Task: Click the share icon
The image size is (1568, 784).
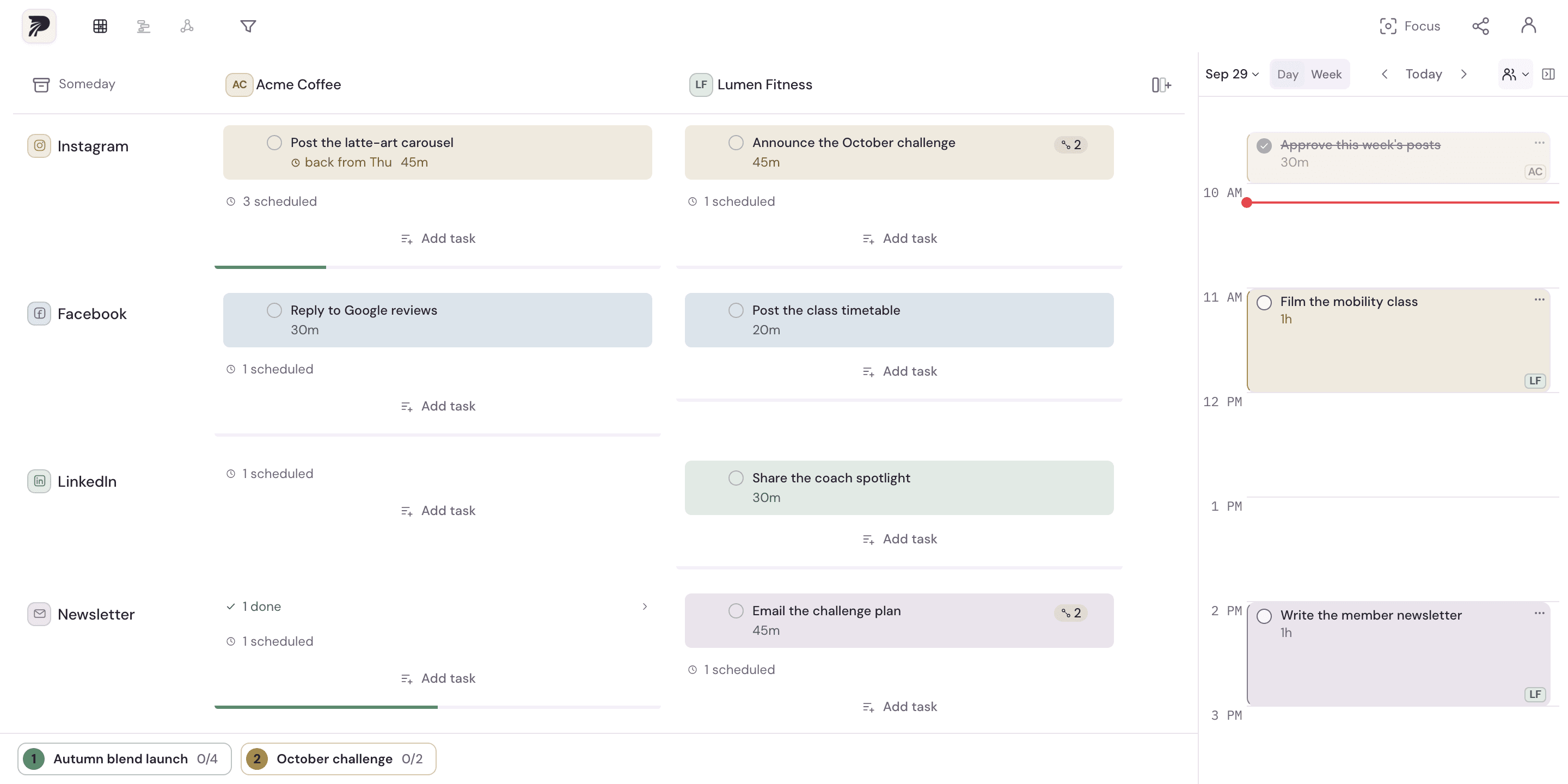Action: point(1480,26)
